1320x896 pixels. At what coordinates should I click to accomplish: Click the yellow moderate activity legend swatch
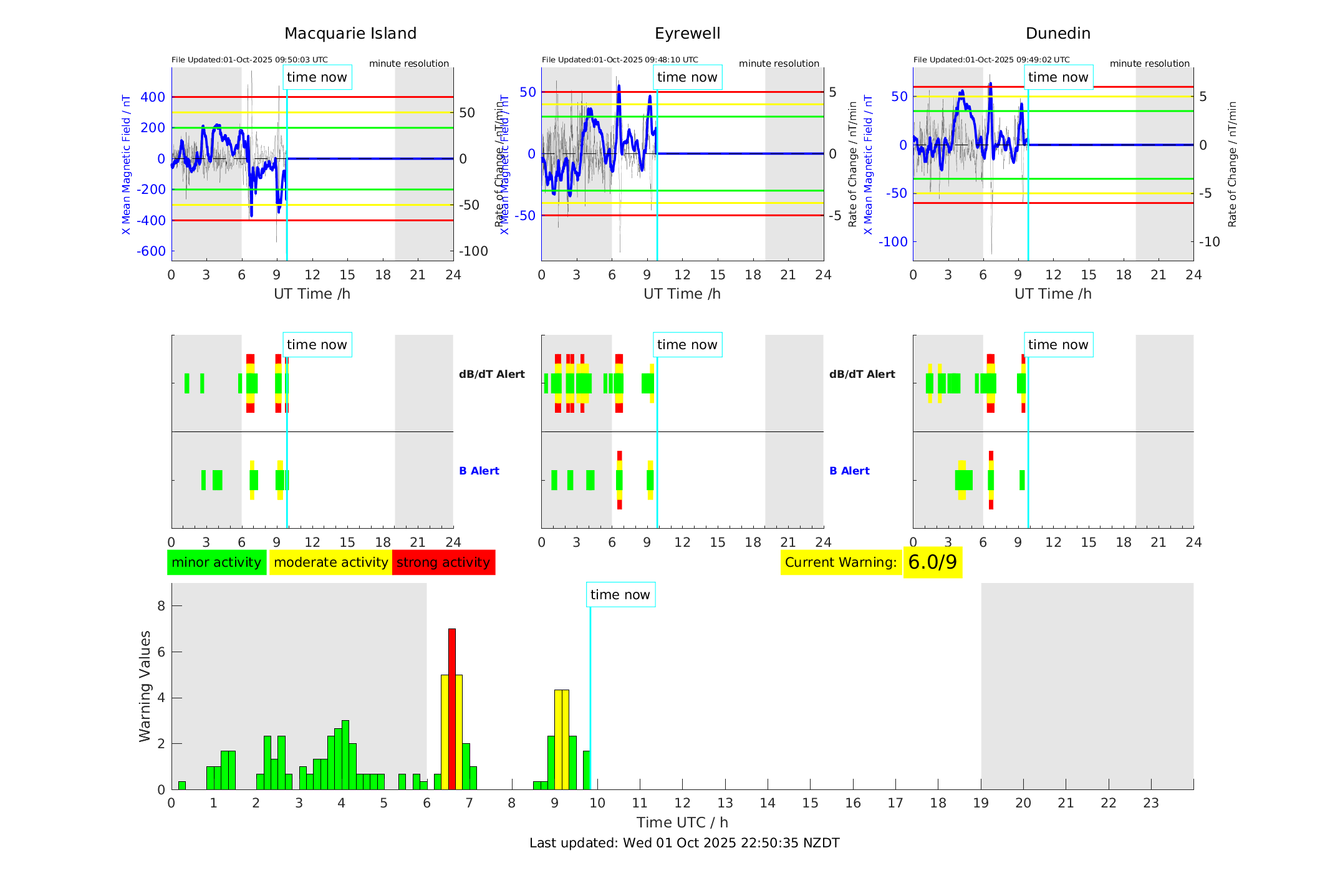(x=330, y=562)
